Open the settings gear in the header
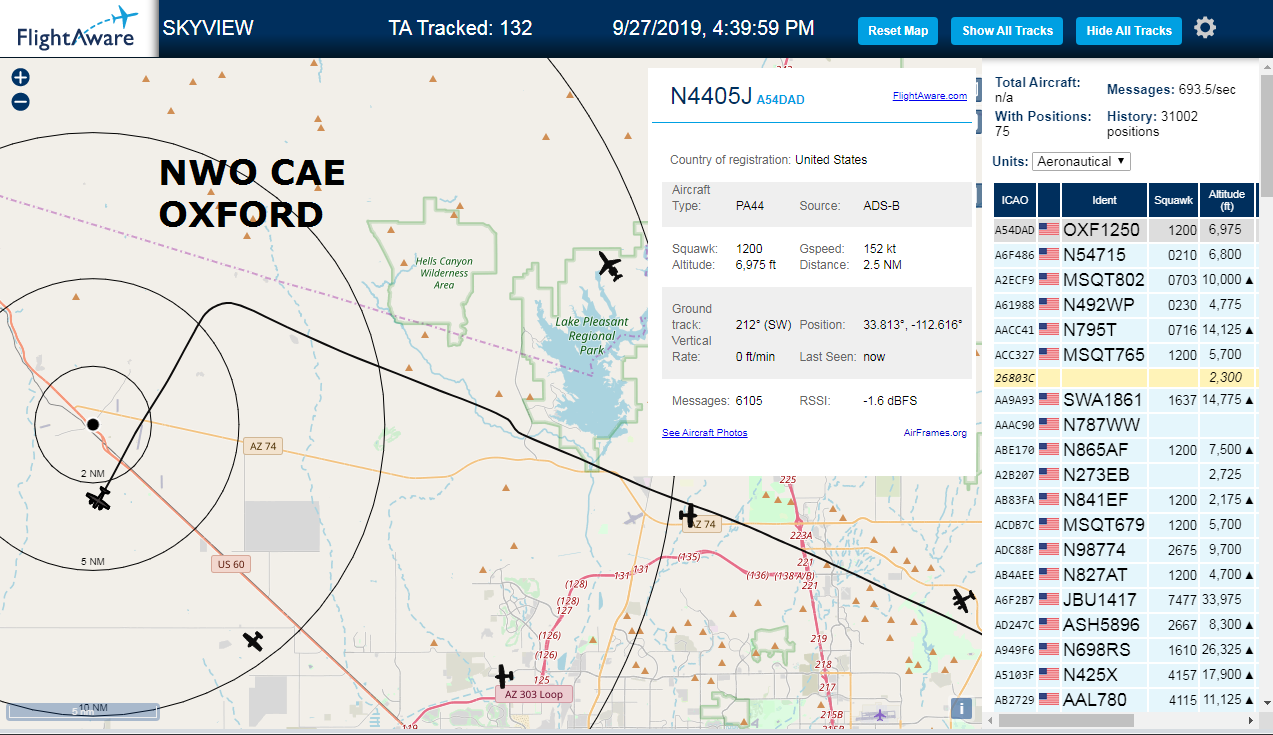 point(1205,28)
